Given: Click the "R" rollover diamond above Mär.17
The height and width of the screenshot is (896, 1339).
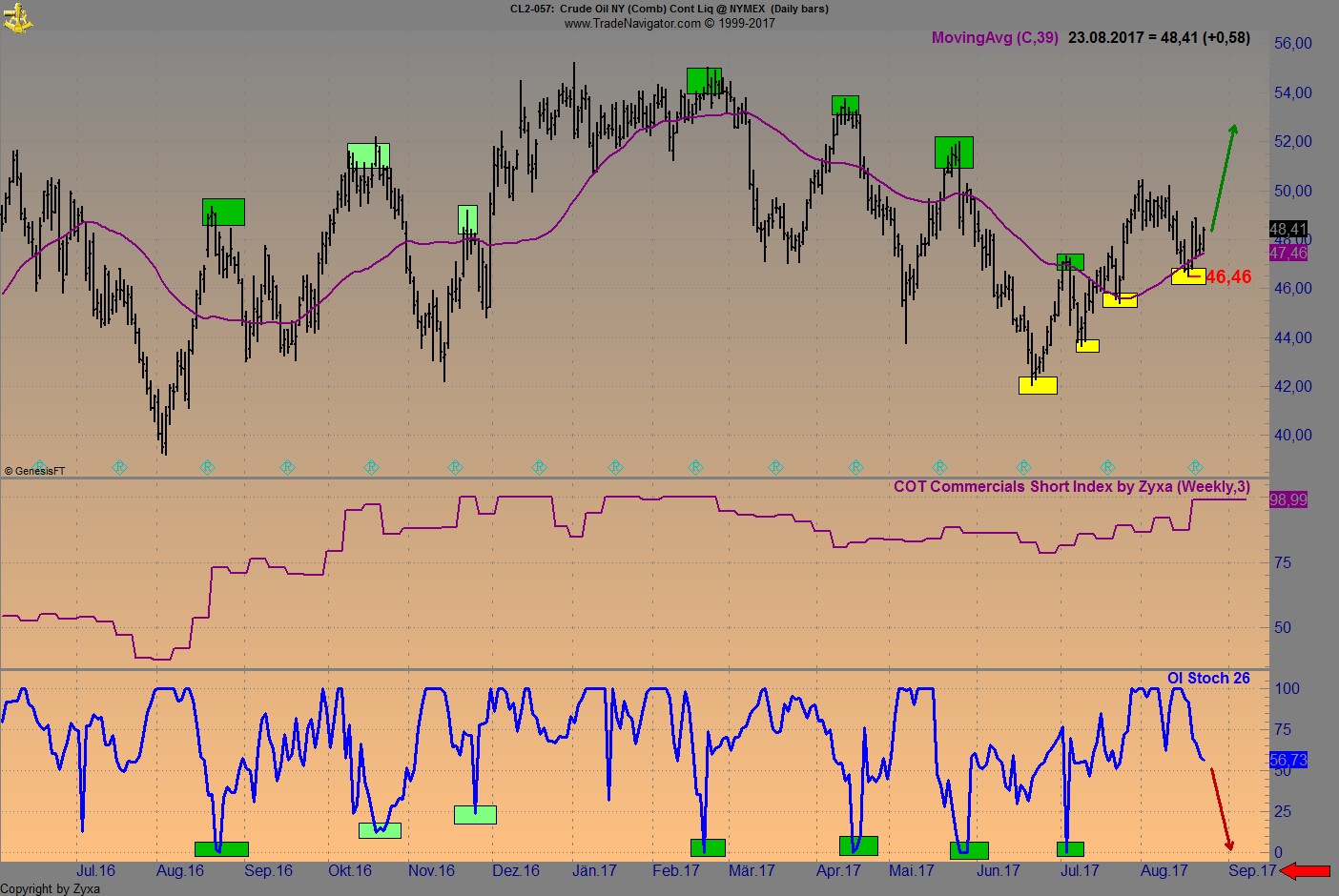Looking at the screenshot, I should point(774,467).
